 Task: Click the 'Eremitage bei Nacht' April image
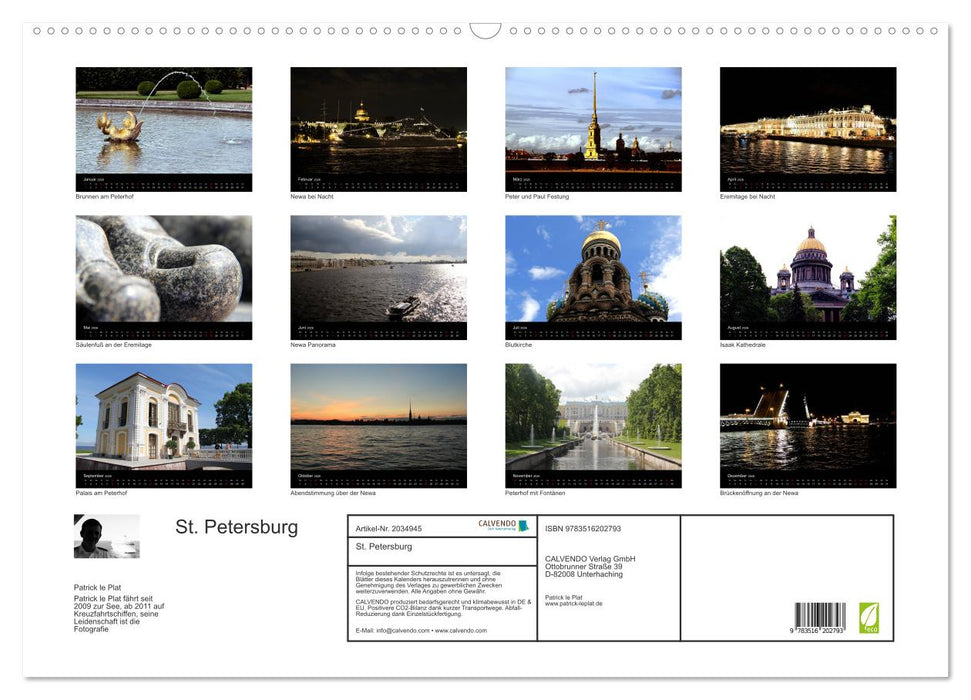click(x=808, y=128)
